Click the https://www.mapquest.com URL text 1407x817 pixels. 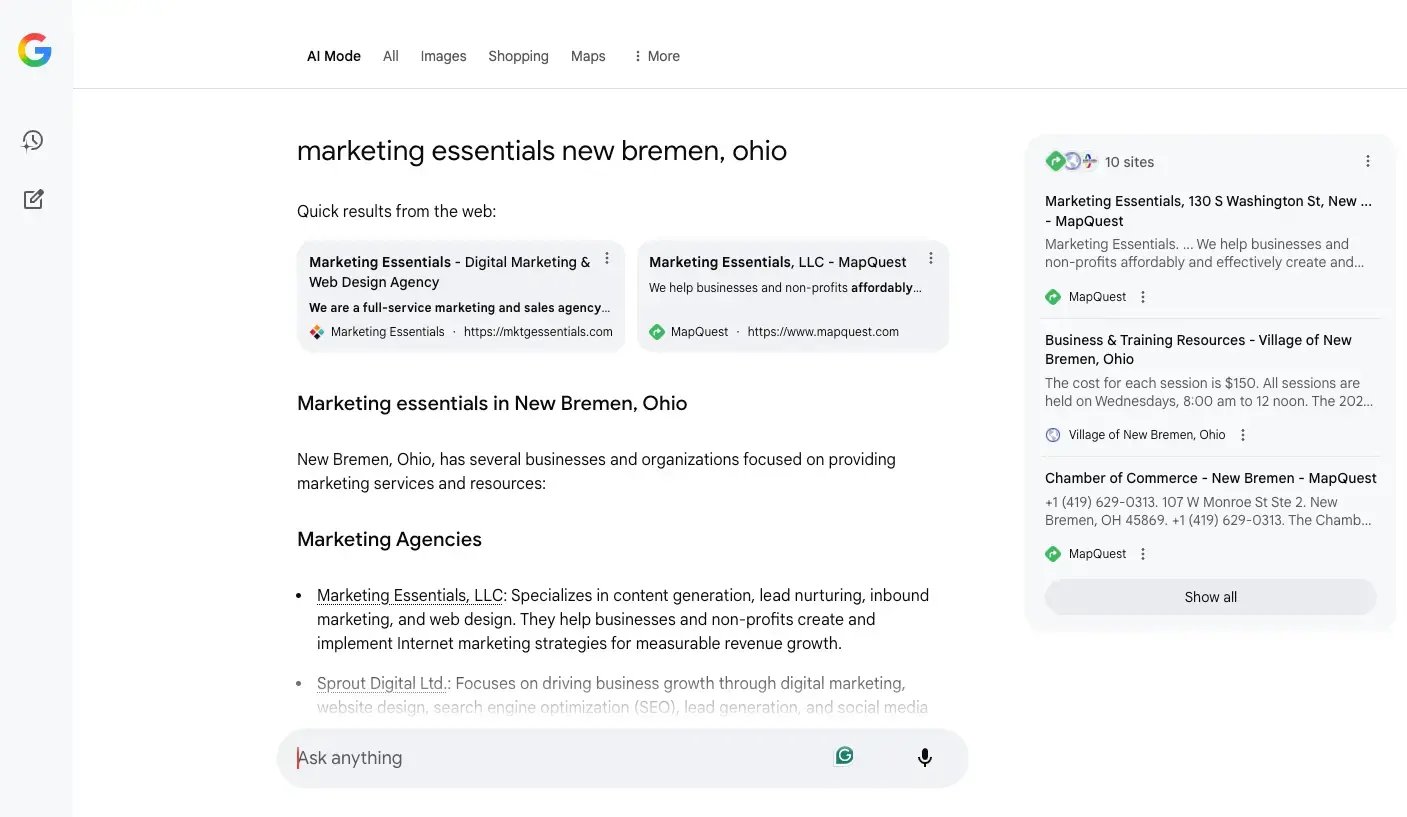[823, 332]
